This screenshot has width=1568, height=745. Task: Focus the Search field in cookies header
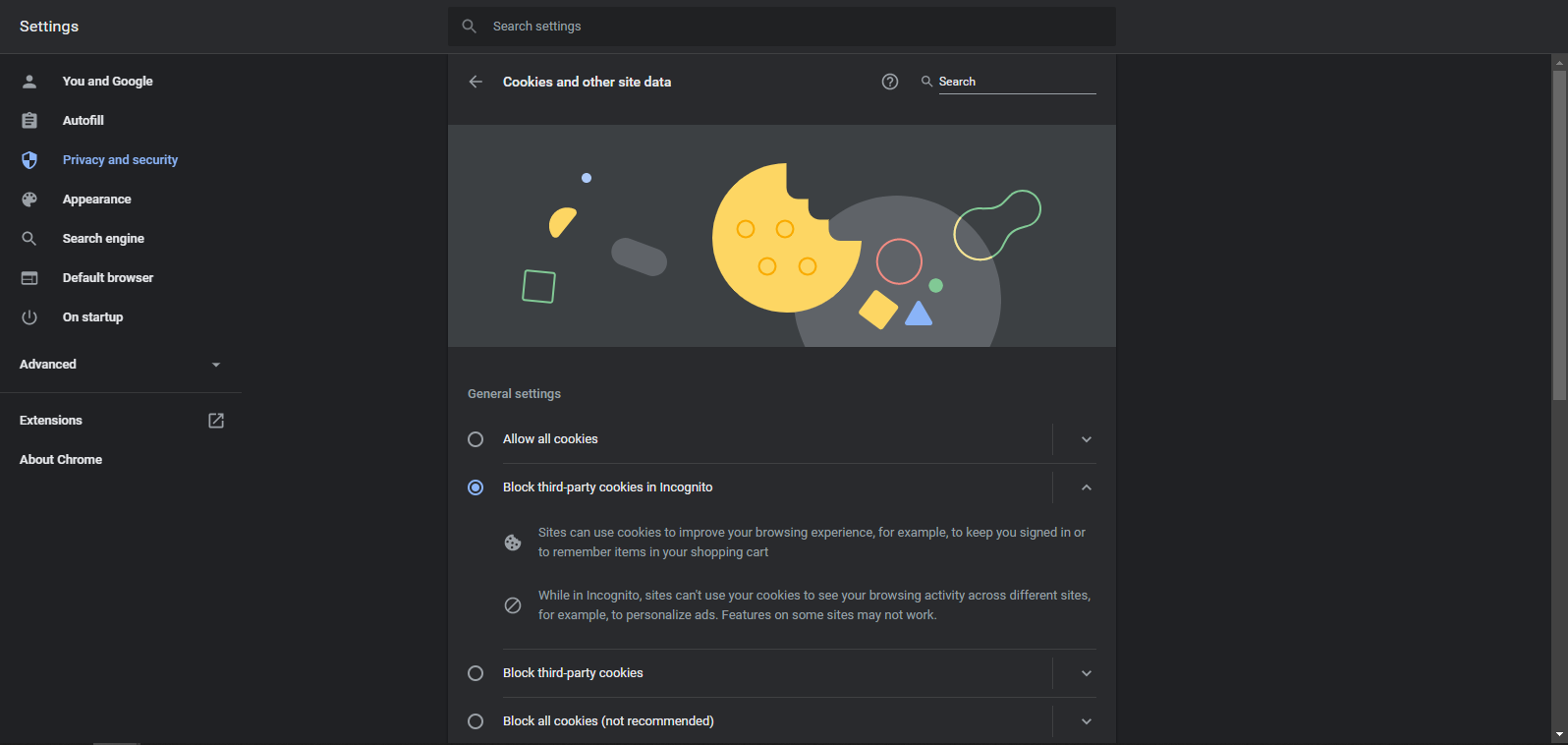pos(1017,82)
